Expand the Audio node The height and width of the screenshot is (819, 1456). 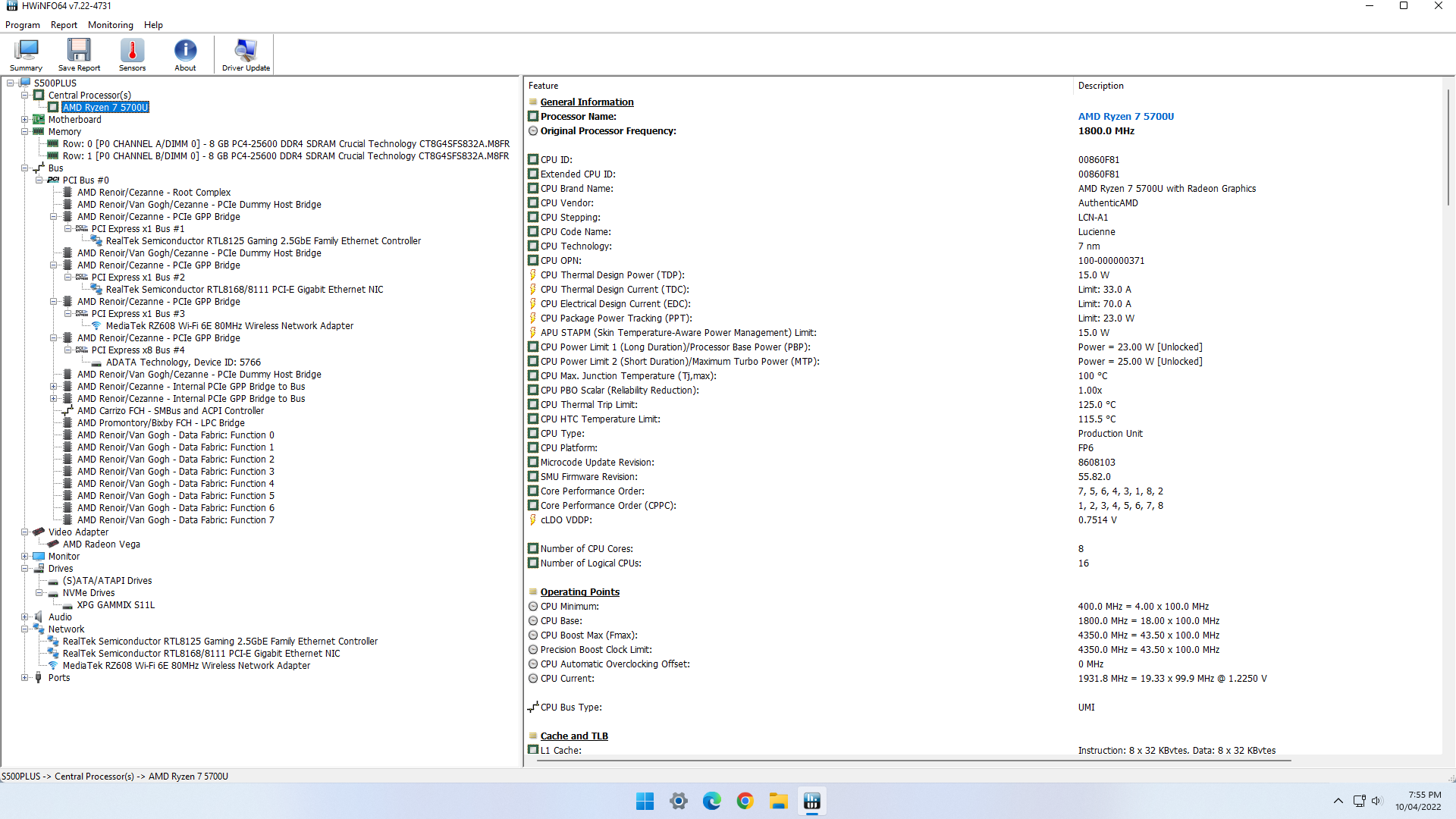point(25,617)
